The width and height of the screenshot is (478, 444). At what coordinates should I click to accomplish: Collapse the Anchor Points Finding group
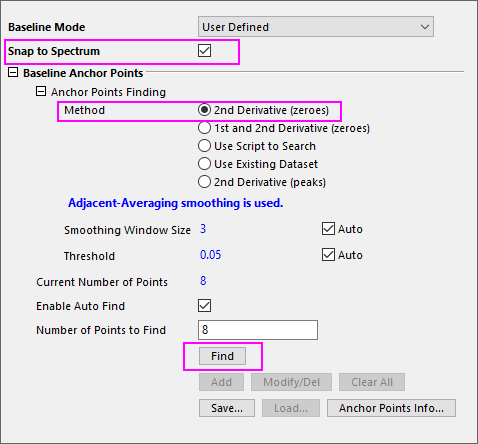tap(41, 91)
